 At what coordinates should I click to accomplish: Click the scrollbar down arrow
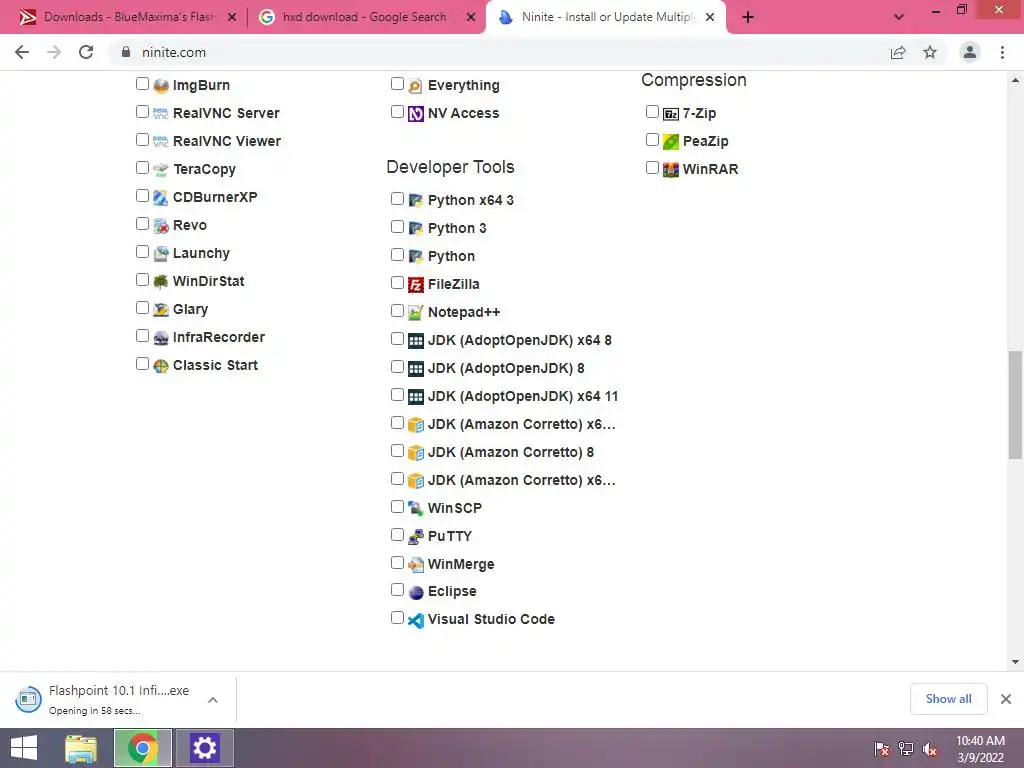click(x=1015, y=662)
